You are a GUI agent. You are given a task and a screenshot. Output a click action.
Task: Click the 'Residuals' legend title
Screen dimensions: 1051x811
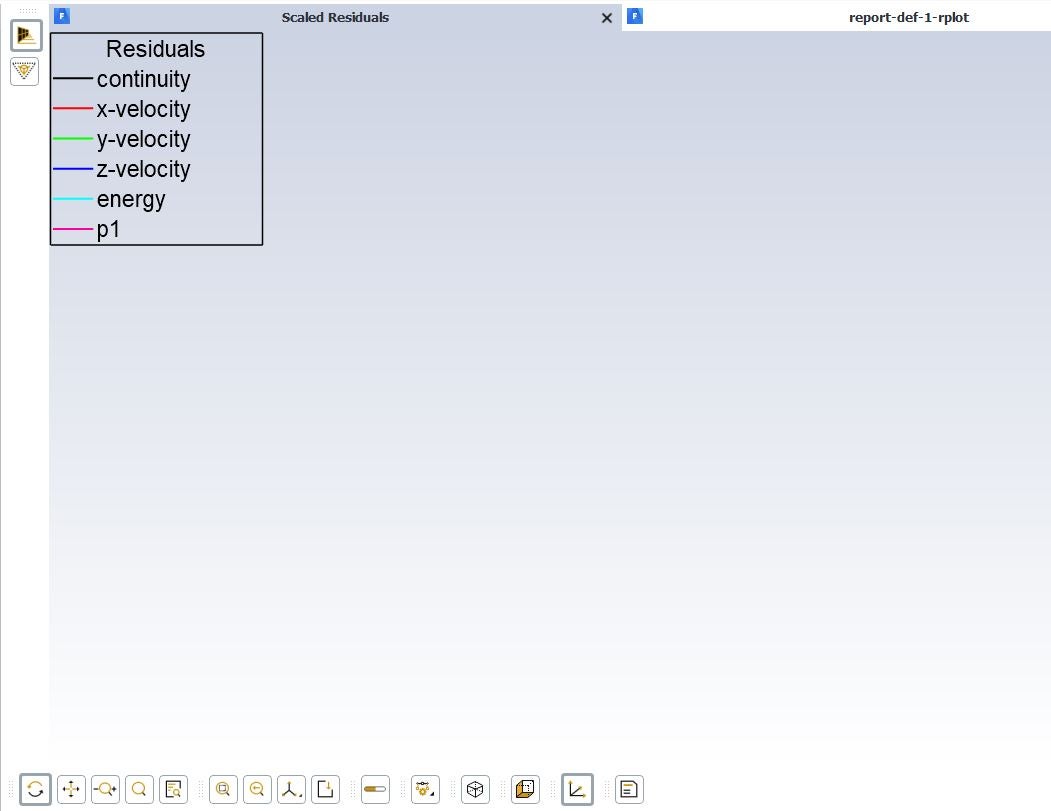click(x=156, y=49)
